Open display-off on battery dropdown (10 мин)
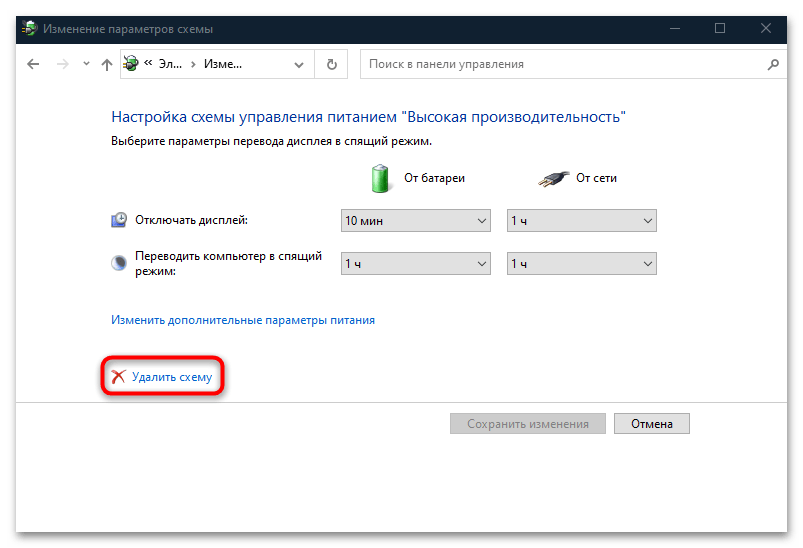The width and height of the screenshot is (803, 548). tap(415, 220)
